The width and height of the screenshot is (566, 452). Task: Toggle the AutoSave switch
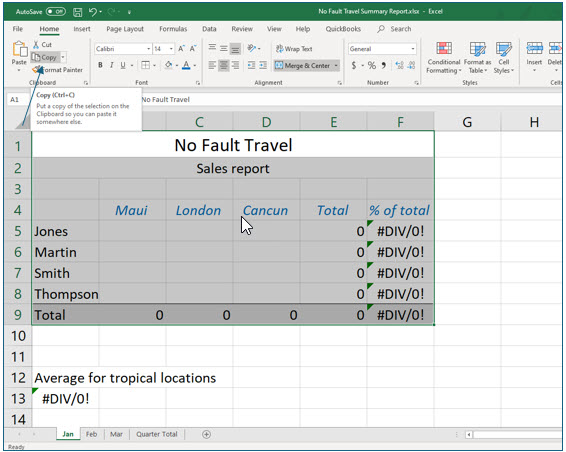pos(56,12)
